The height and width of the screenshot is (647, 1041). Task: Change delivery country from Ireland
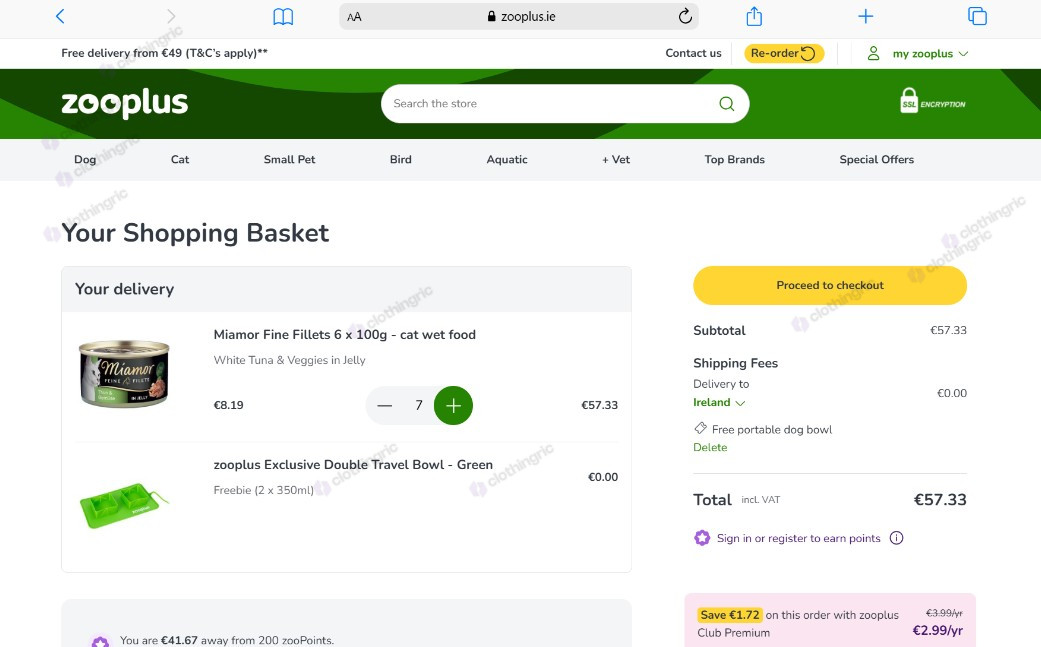point(719,402)
